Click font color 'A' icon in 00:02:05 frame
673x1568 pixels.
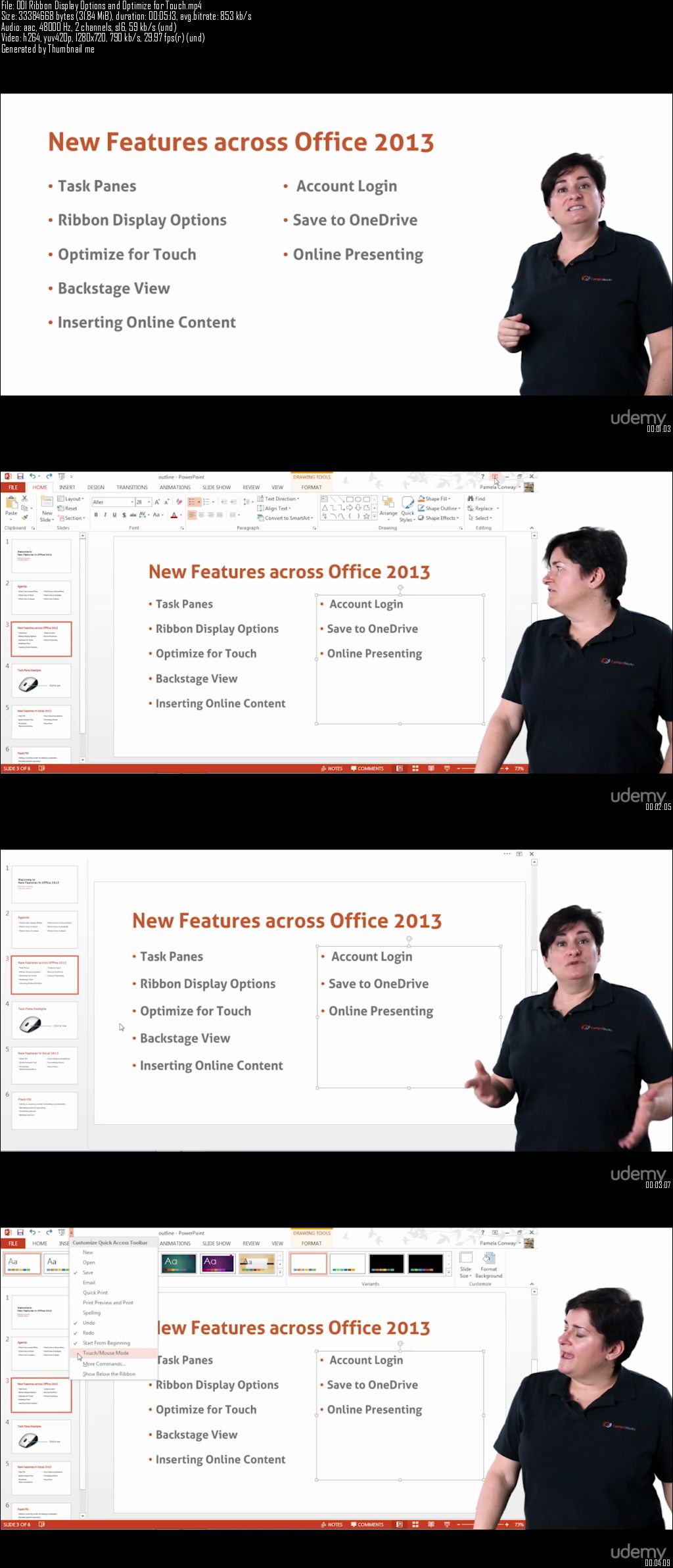pyautogui.click(x=174, y=515)
